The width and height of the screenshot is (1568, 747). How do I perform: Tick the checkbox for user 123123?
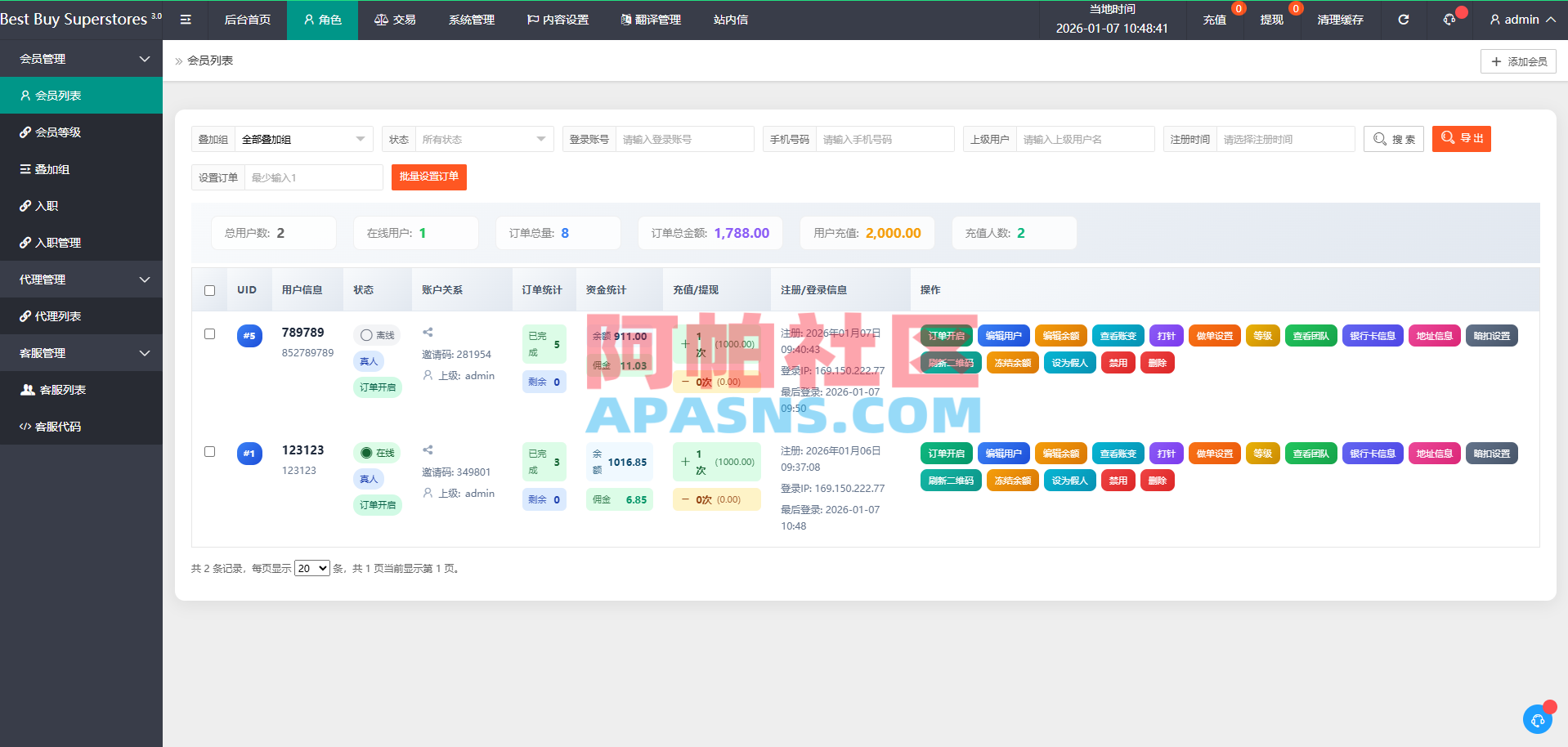[209, 451]
